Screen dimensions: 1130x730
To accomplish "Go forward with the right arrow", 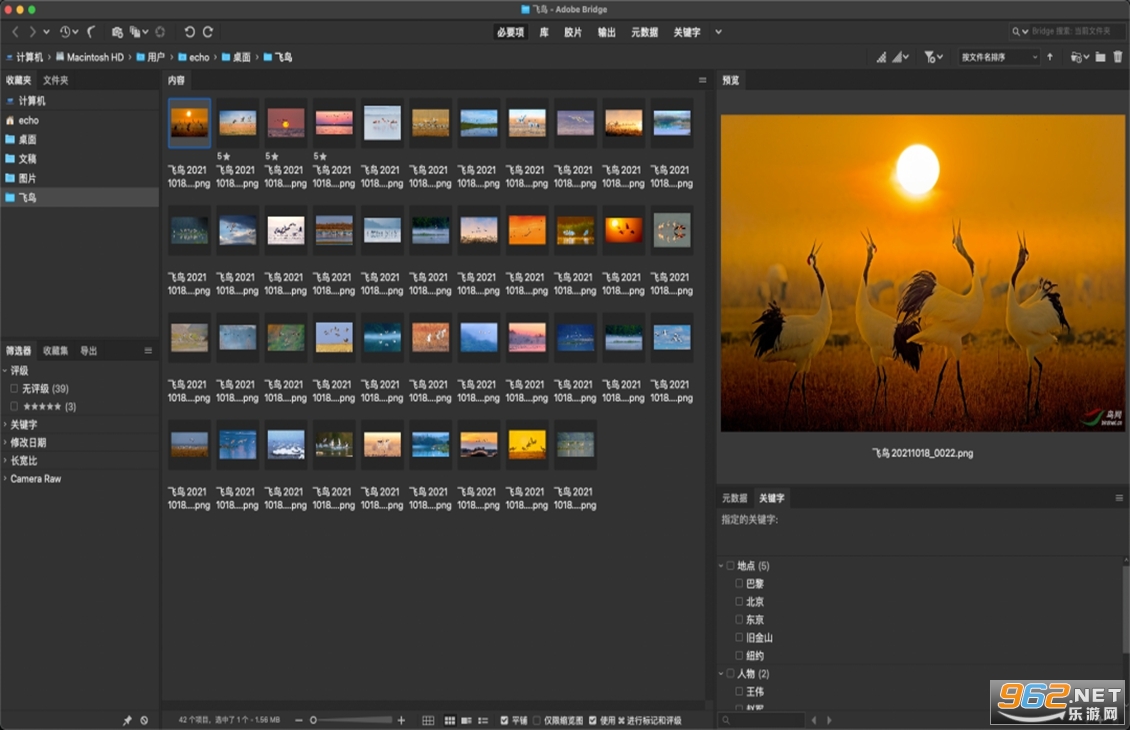I will pyautogui.click(x=32, y=32).
